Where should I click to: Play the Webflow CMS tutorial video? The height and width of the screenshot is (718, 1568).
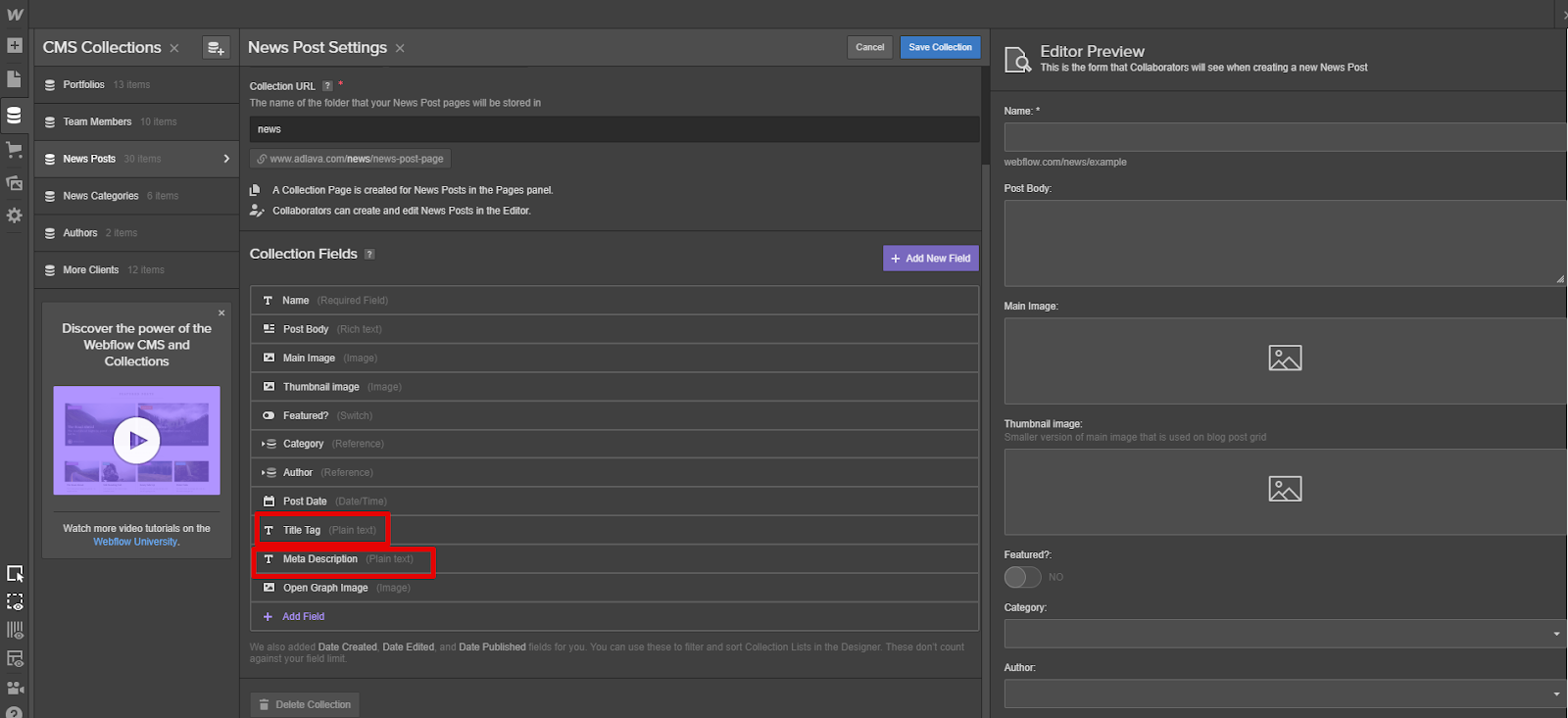click(137, 441)
